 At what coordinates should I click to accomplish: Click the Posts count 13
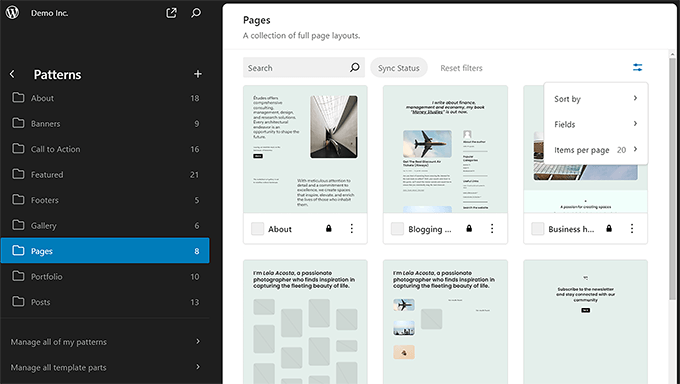(x=194, y=302)
